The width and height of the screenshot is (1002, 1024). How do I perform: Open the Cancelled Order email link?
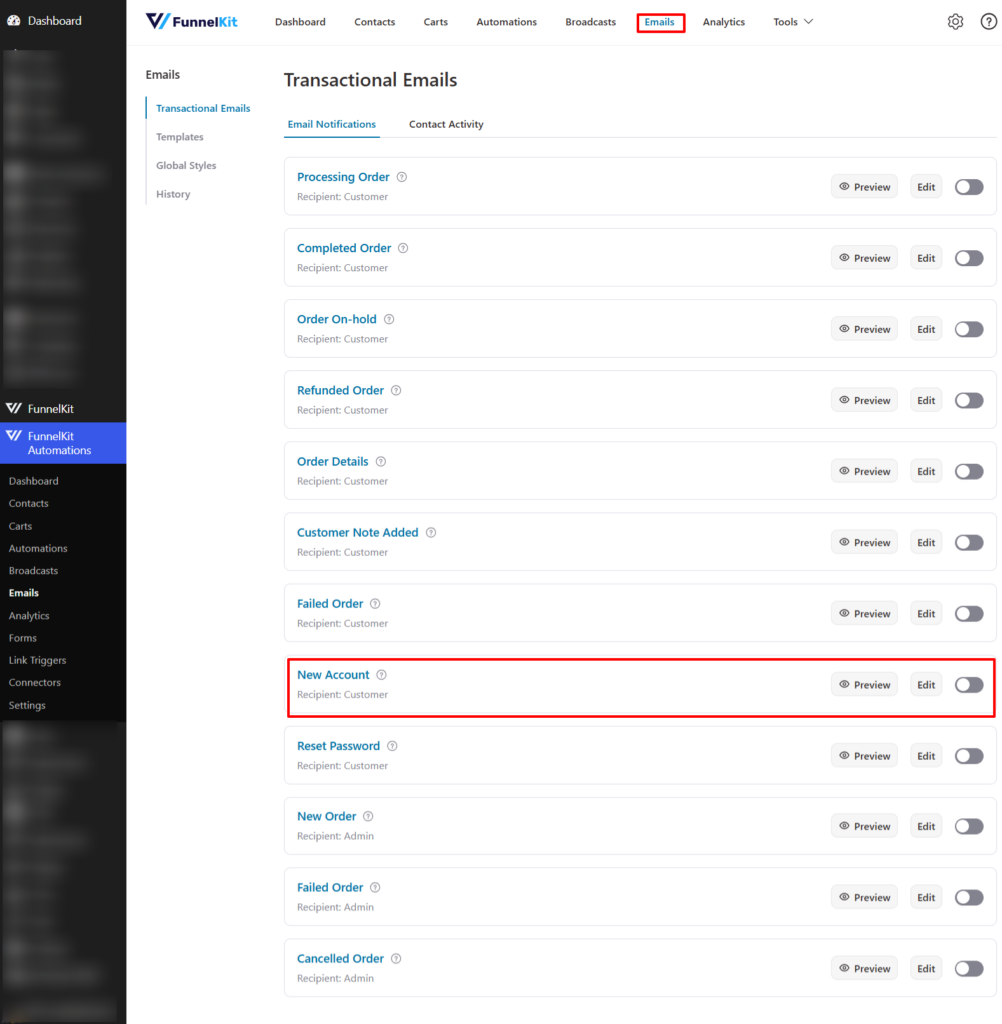pos(340,959)
